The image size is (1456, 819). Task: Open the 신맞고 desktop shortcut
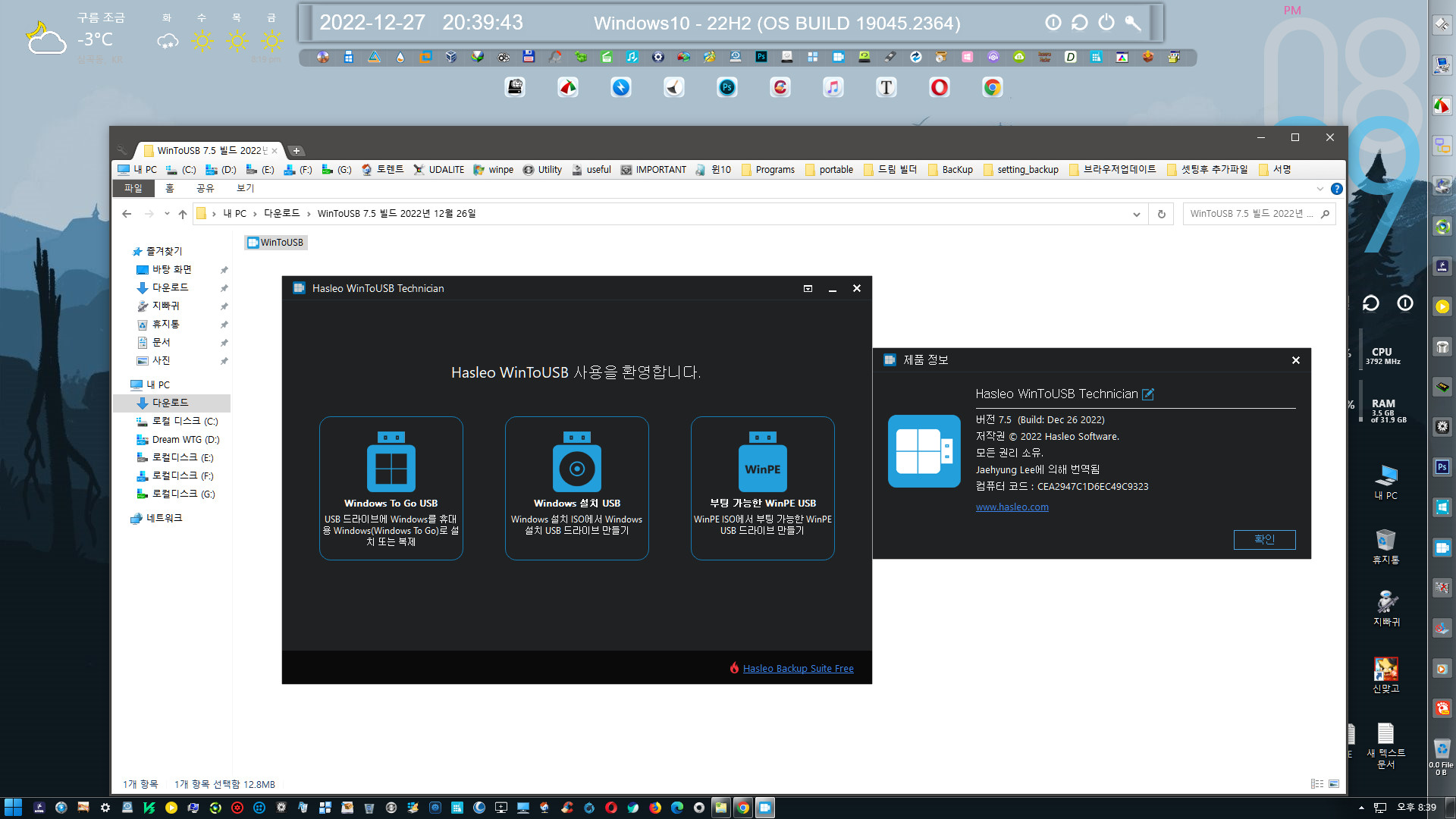tap(1386, 675)
